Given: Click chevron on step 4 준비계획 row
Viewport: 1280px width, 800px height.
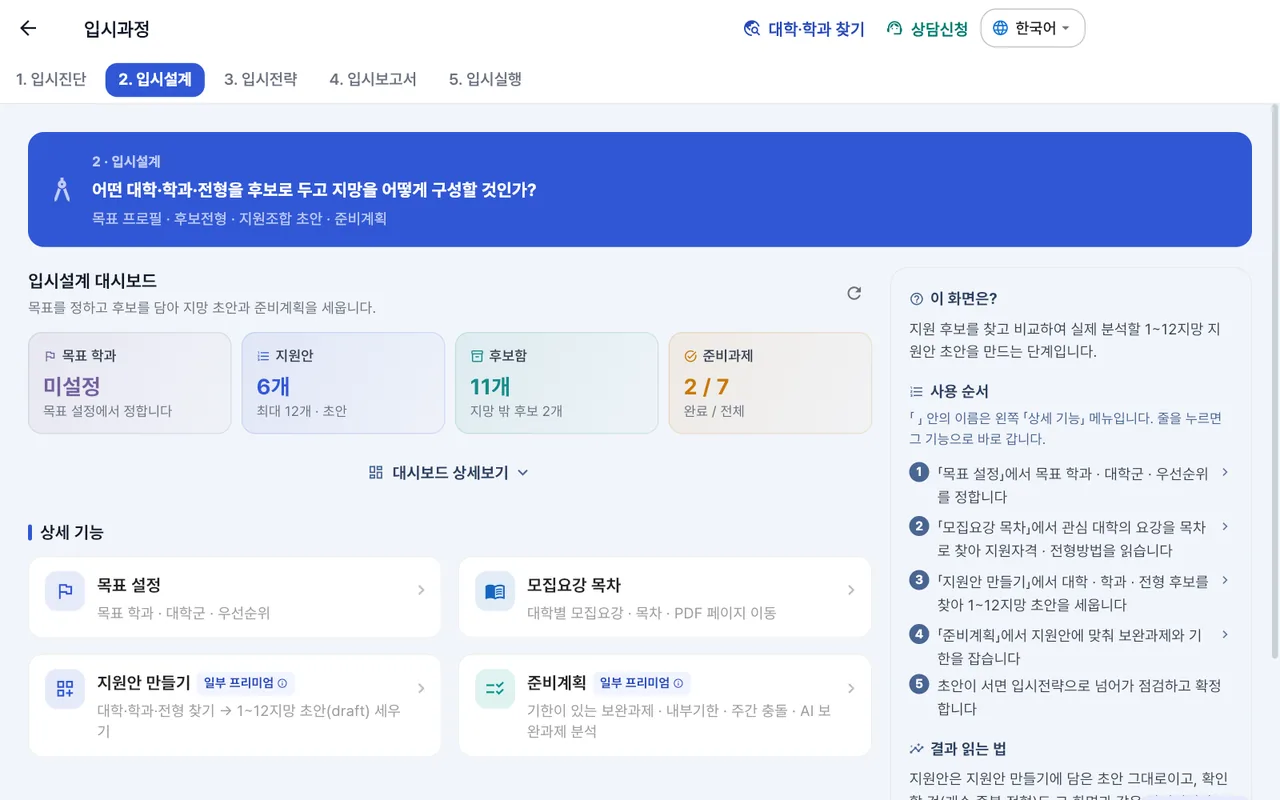Looking at the screenshot, I should (x=1225, y=635).
